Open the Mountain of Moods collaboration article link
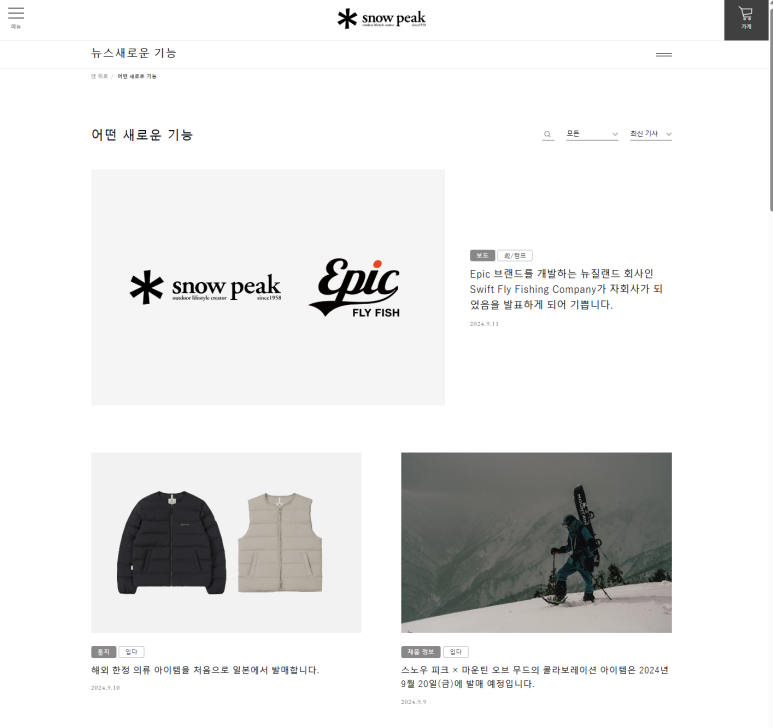This screenshot has height=728, width=773. tap(534, 677)
